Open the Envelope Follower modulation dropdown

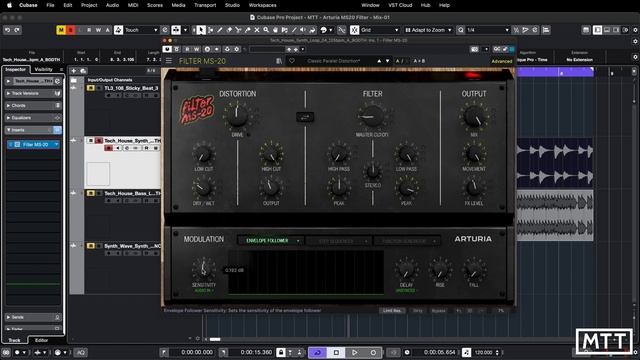270,241
